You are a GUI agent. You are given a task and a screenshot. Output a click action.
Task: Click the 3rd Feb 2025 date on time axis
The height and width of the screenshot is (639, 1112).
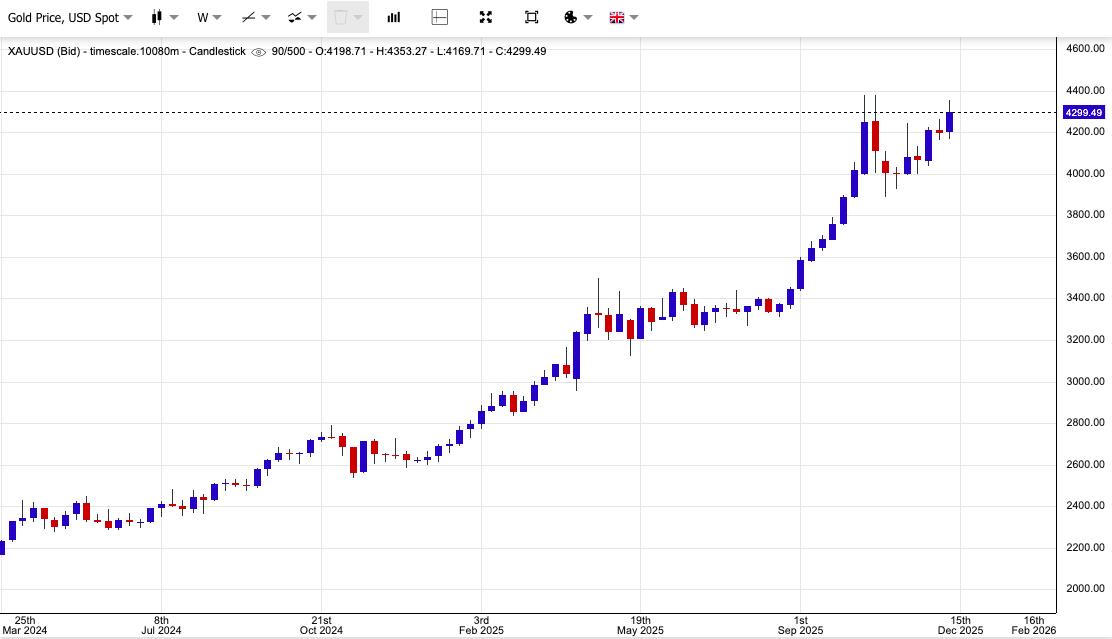[x=481, y=625]
